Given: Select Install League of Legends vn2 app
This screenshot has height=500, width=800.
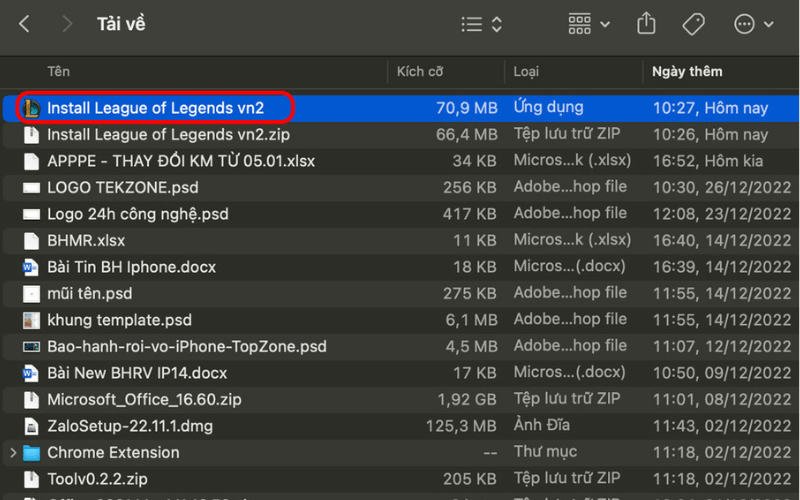Looking at the screenshot, I should (156, 108).
